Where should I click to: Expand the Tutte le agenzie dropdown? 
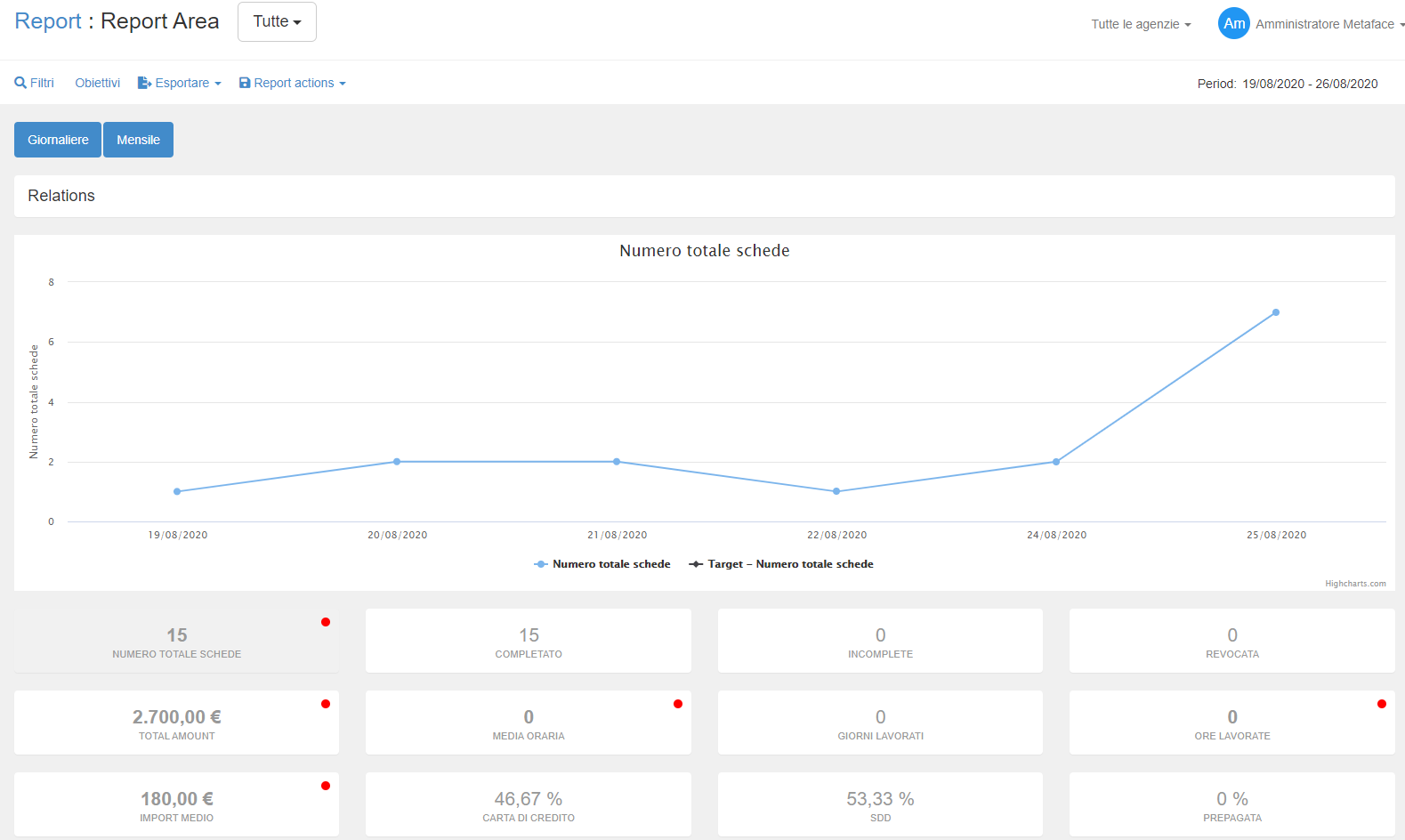point(1141,24)
